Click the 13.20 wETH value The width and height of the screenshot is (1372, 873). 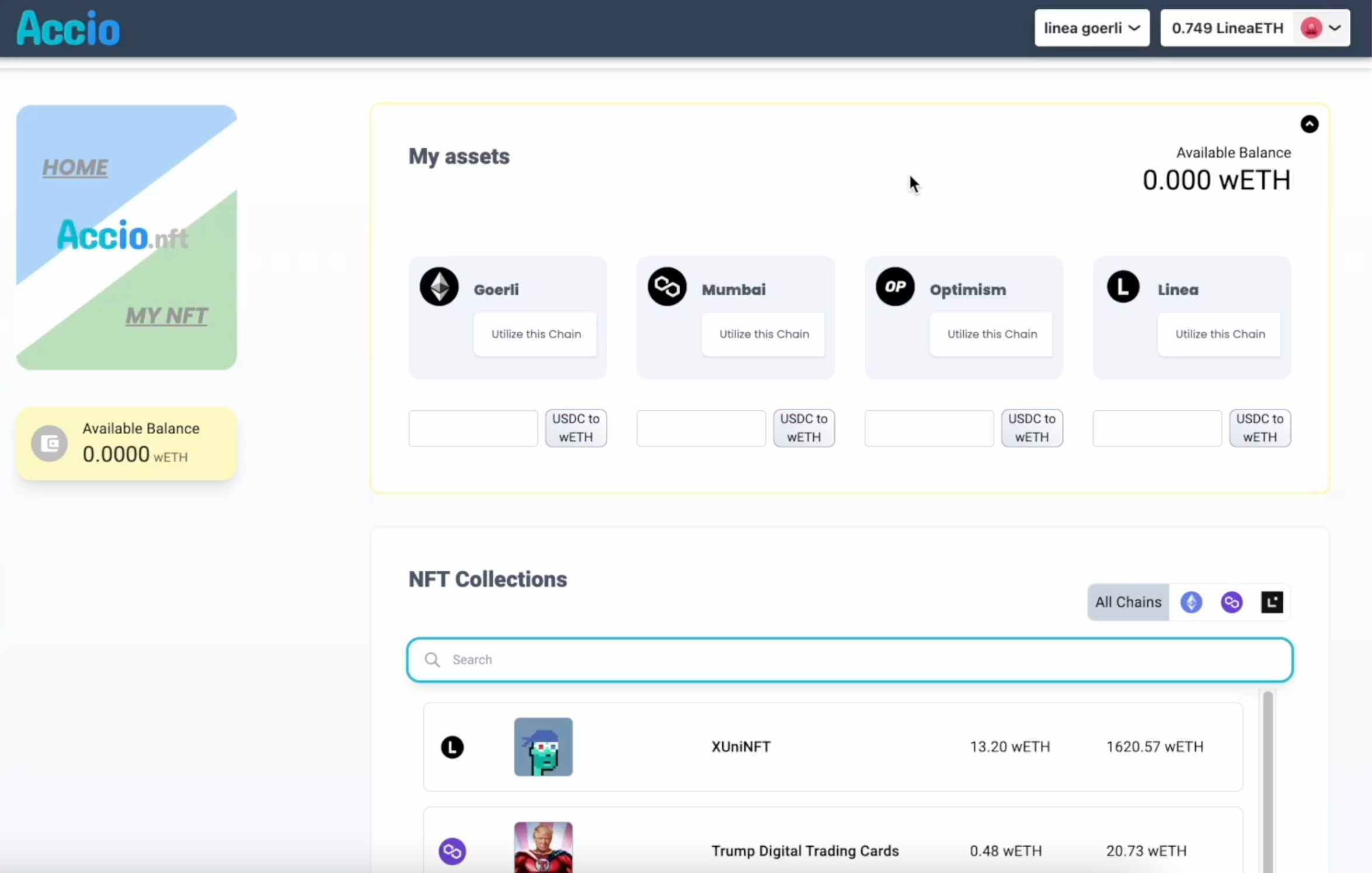pyautogui.click(x=1010, y=746)
